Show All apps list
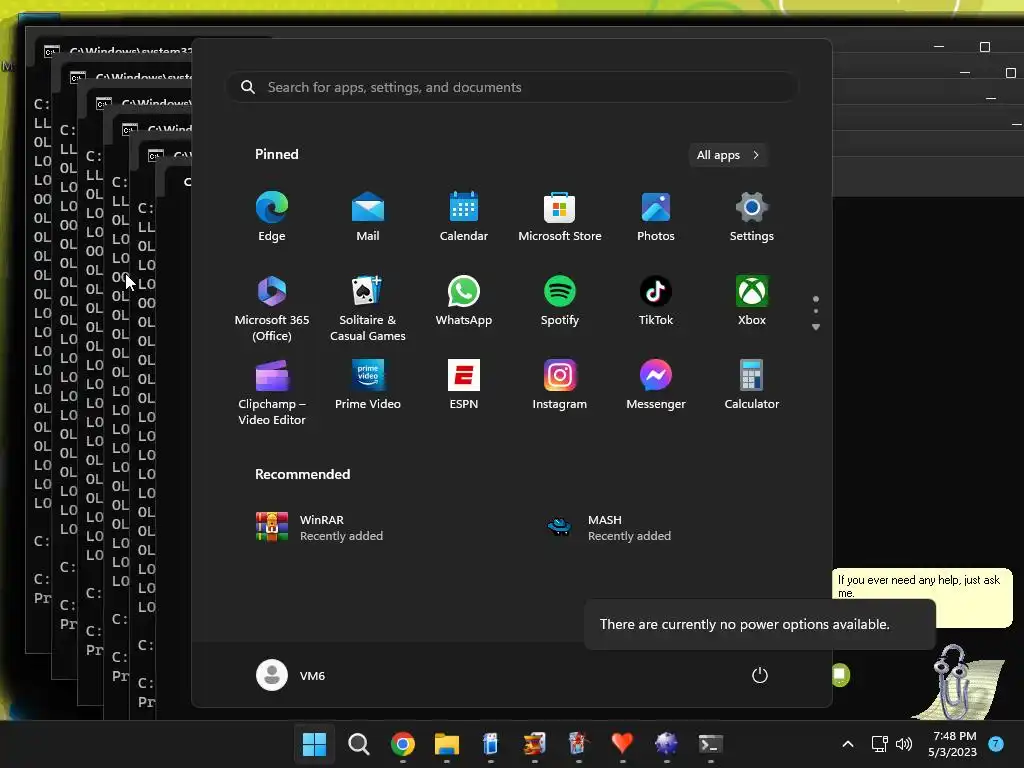This screenshot has width=1024, height=768. [x=728, y=155]
